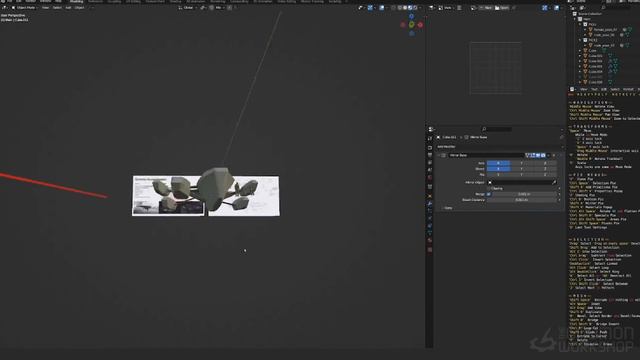The width and height of the screenshot is (640, 360).
Task: Click the blue Z axis on navigation gizmo
Action: [411, 16]
